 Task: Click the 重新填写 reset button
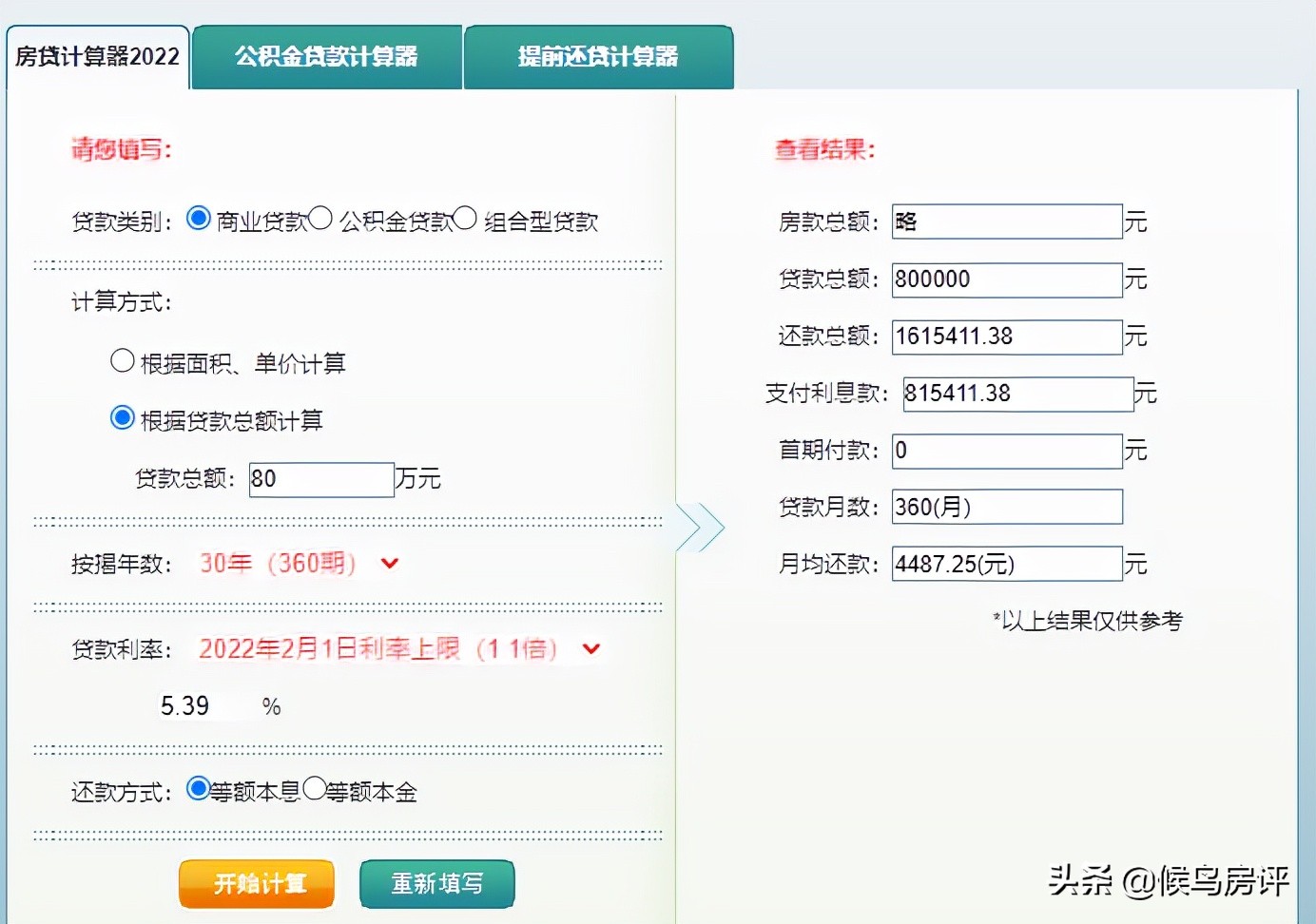(436, 883)
